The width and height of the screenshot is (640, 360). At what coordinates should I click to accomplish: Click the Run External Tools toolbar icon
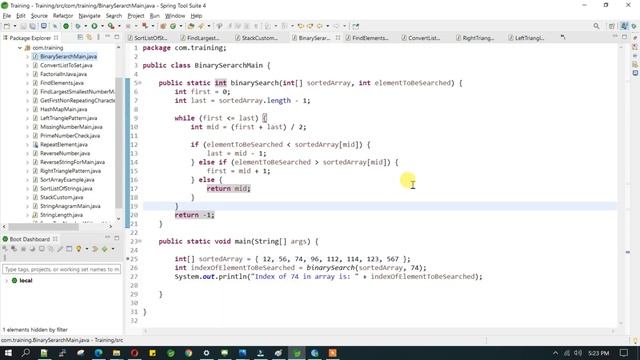pyautogui.click(x=111, y=26)
